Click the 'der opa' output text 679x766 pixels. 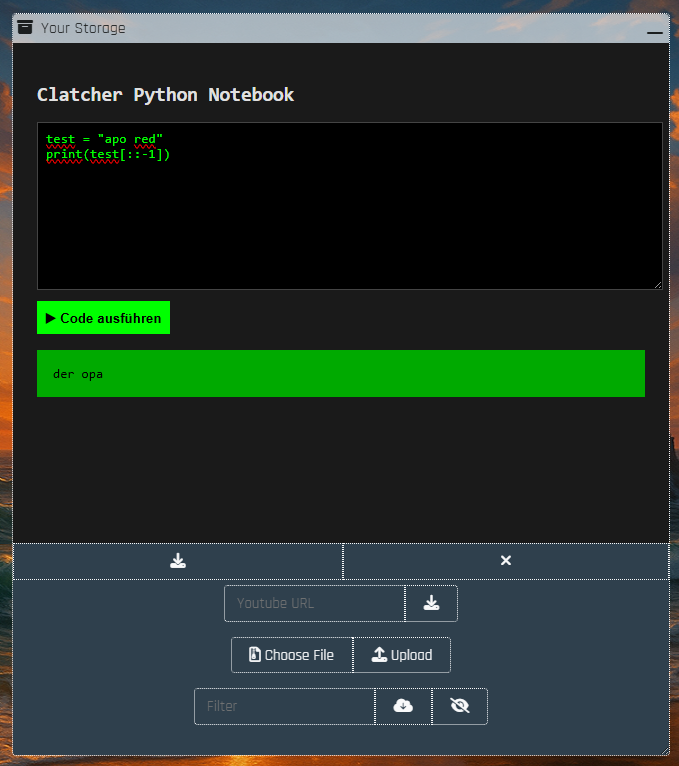pyautogui.click(x=78, y=374)
